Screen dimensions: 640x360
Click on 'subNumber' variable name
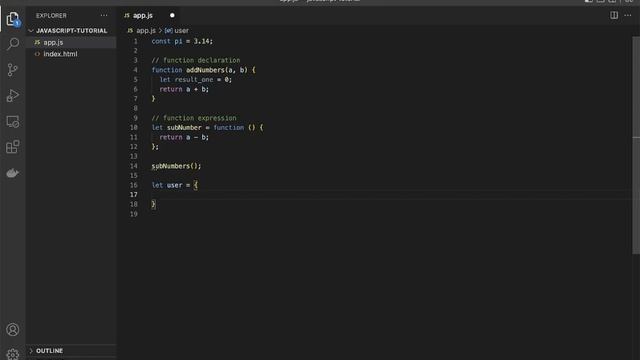[x=184, y=127]
